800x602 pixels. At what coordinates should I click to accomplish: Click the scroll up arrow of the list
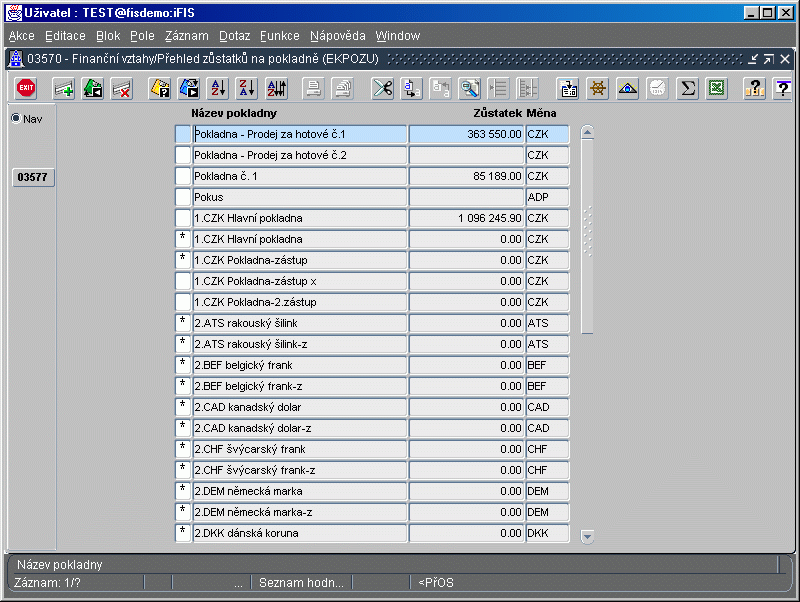pyautogui.click(x=587, y=133)
